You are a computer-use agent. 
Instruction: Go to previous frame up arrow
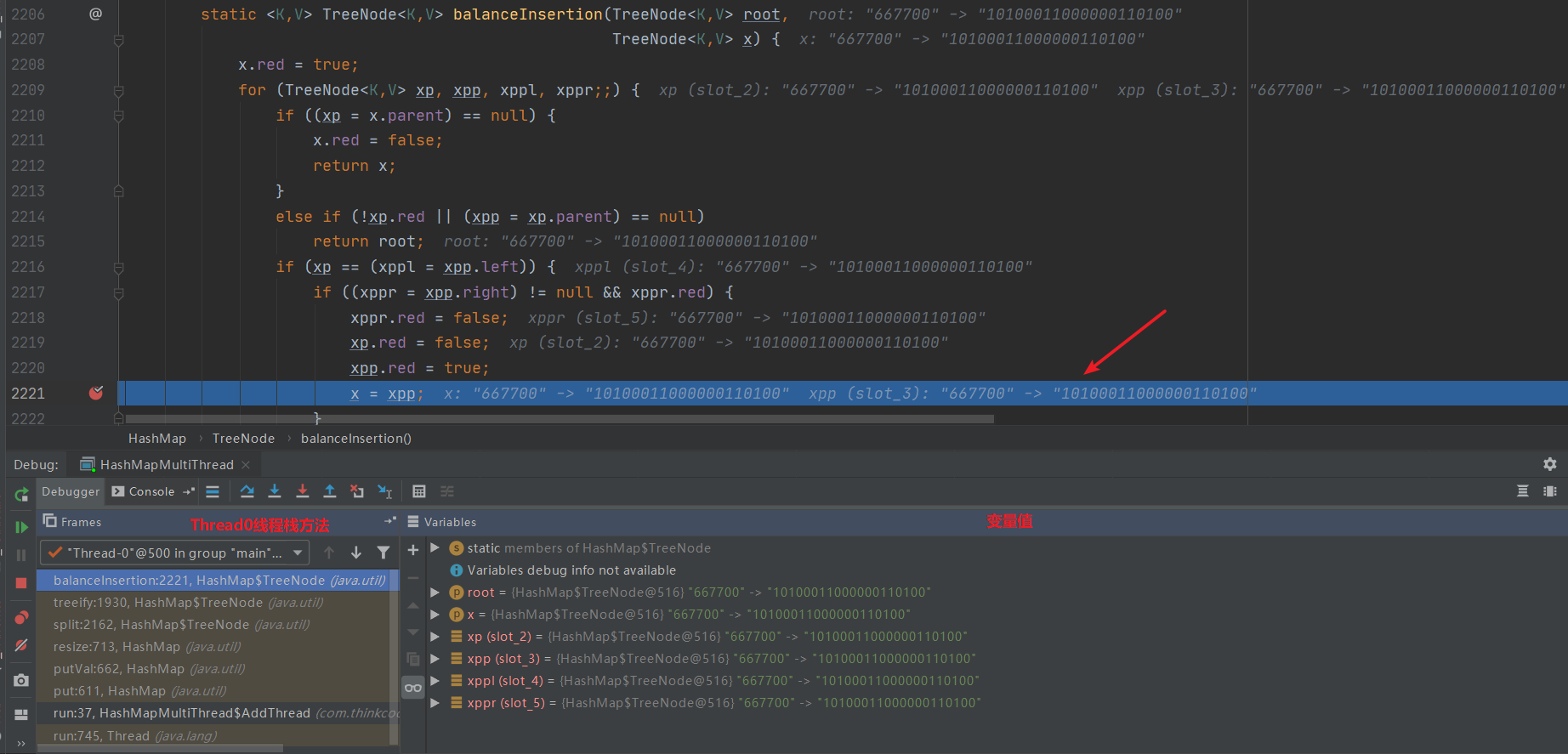[x=329, y=553]
